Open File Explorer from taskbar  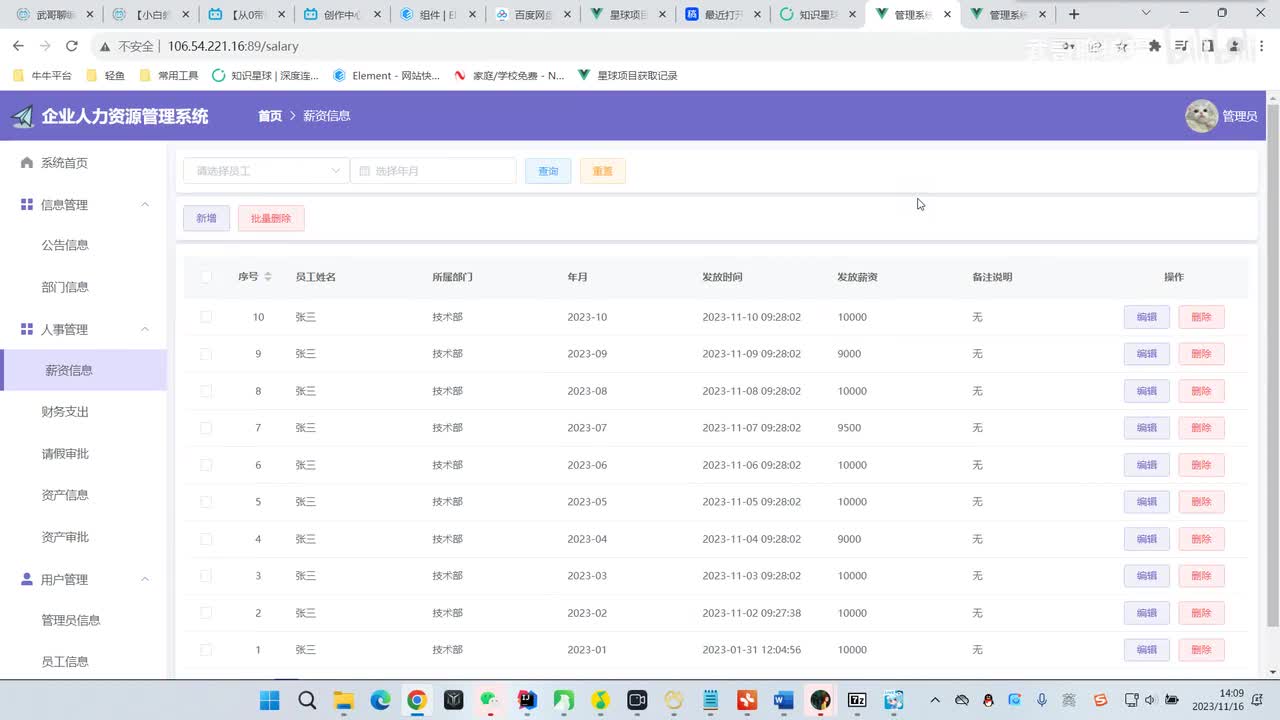(x=343, y=700)
